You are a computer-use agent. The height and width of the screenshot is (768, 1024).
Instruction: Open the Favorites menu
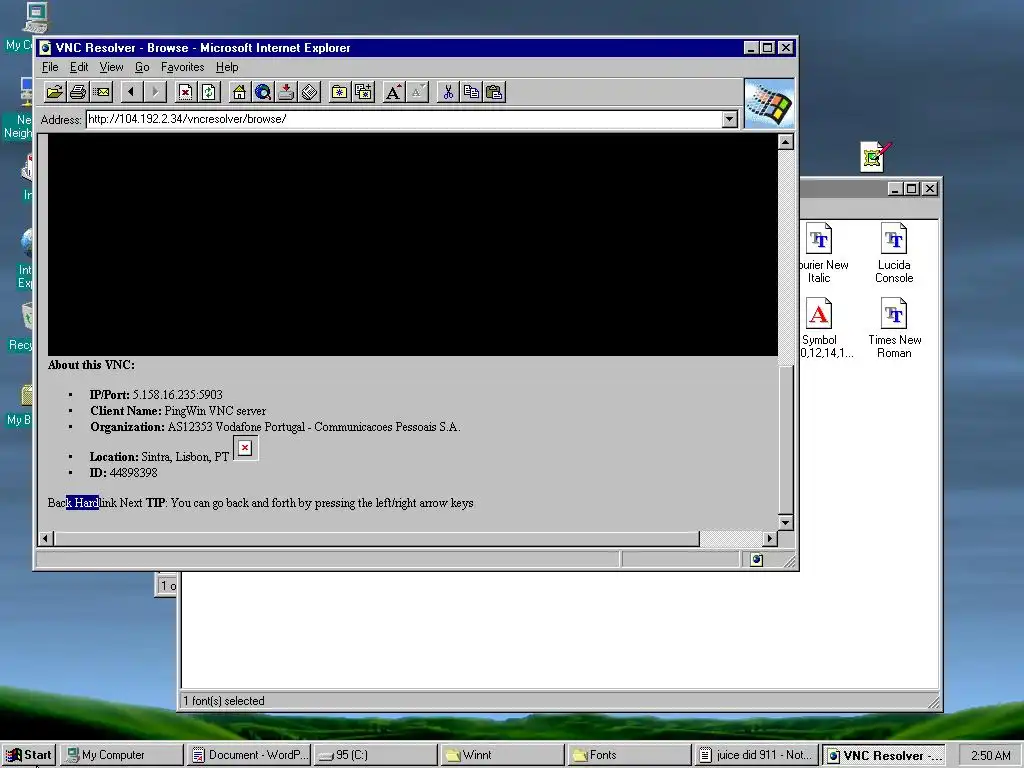[182, 67]
